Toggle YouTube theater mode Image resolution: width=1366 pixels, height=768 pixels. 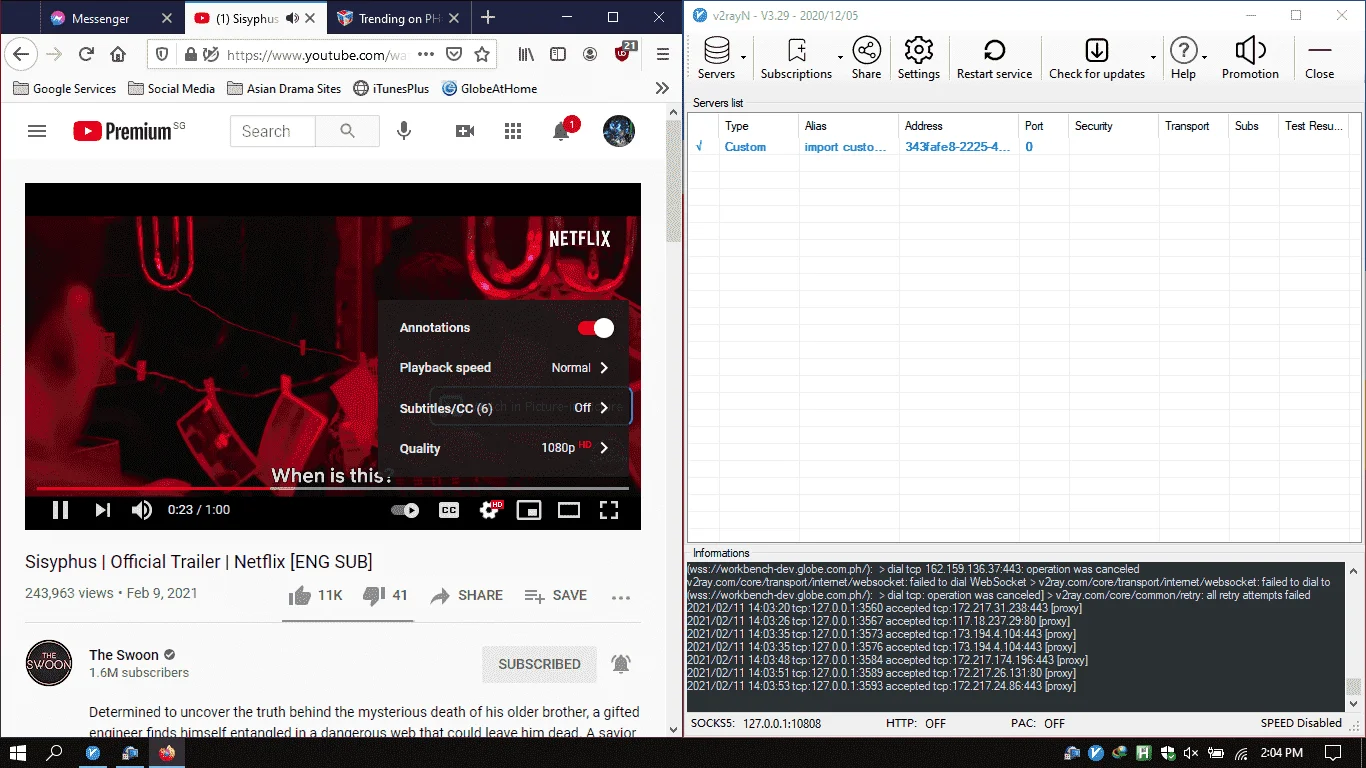(569, 510)
